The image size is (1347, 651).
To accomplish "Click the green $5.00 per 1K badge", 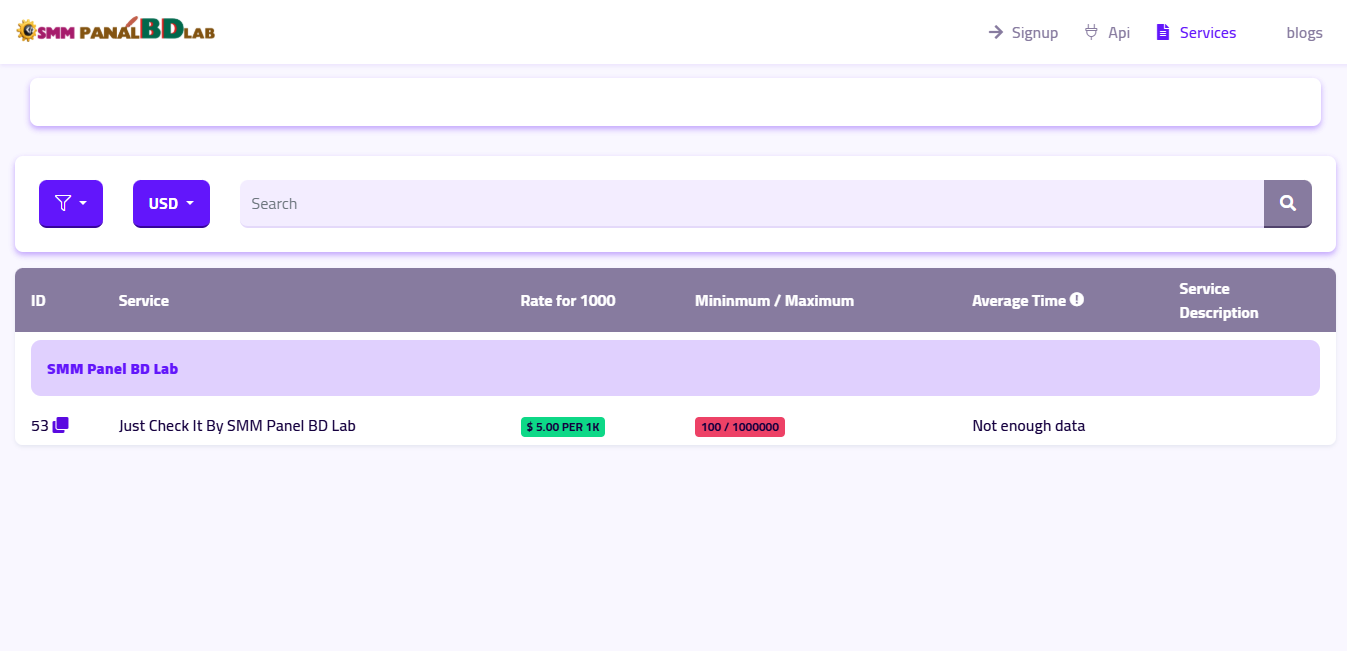I will click(x=563, y=427).
